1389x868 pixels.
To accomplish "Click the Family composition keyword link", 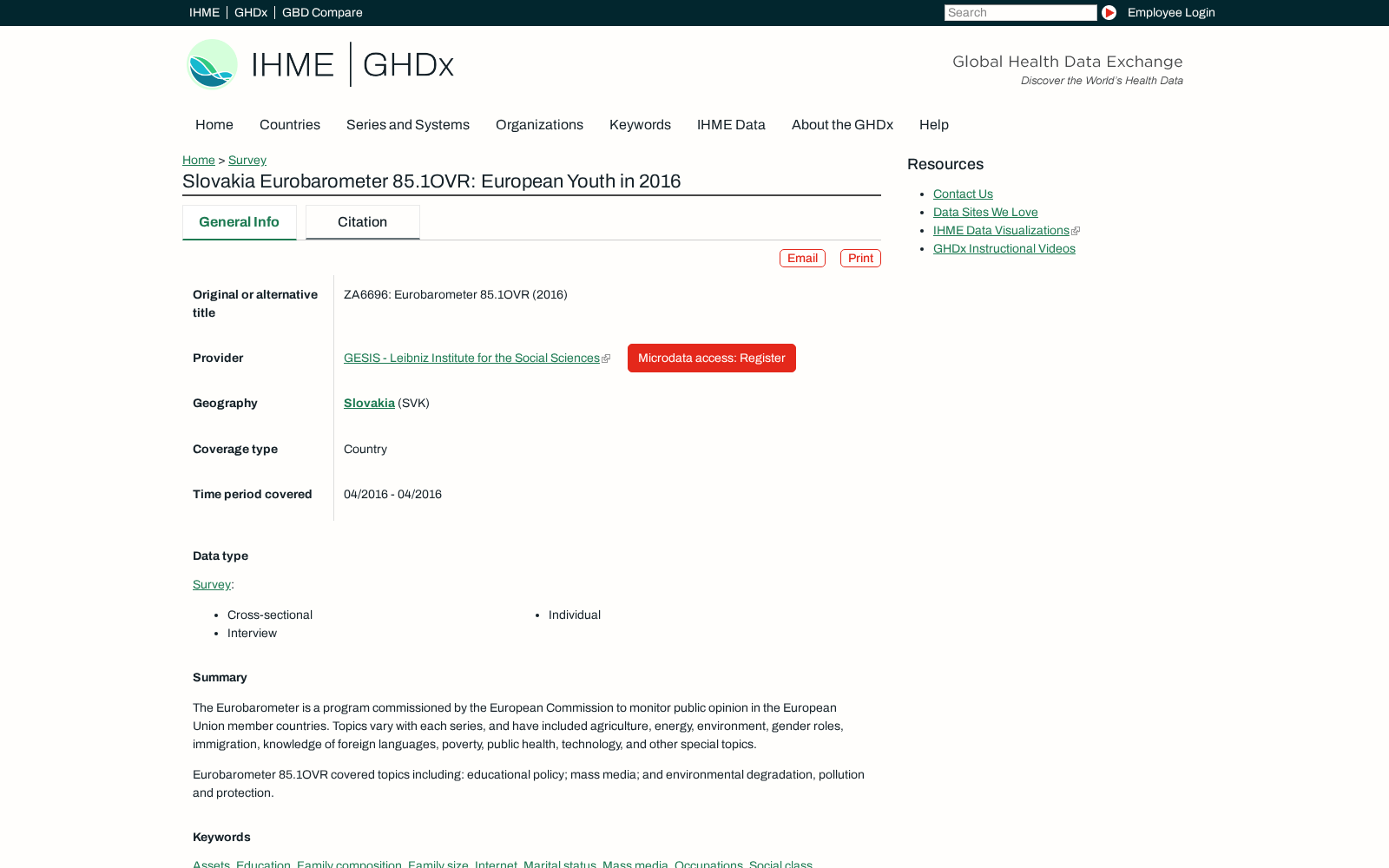I will click(348, 864).
